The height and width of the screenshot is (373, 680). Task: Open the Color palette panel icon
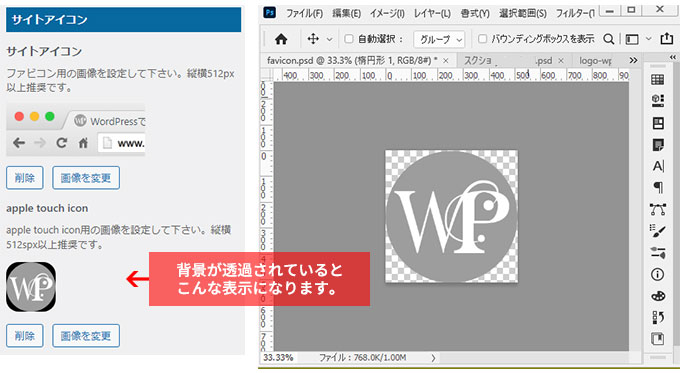tap(658, 296)
